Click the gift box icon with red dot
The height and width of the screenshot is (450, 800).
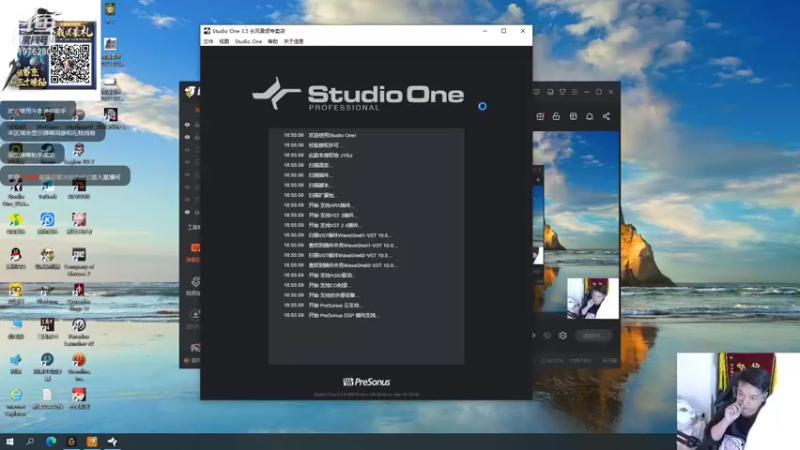click(540, 116)
